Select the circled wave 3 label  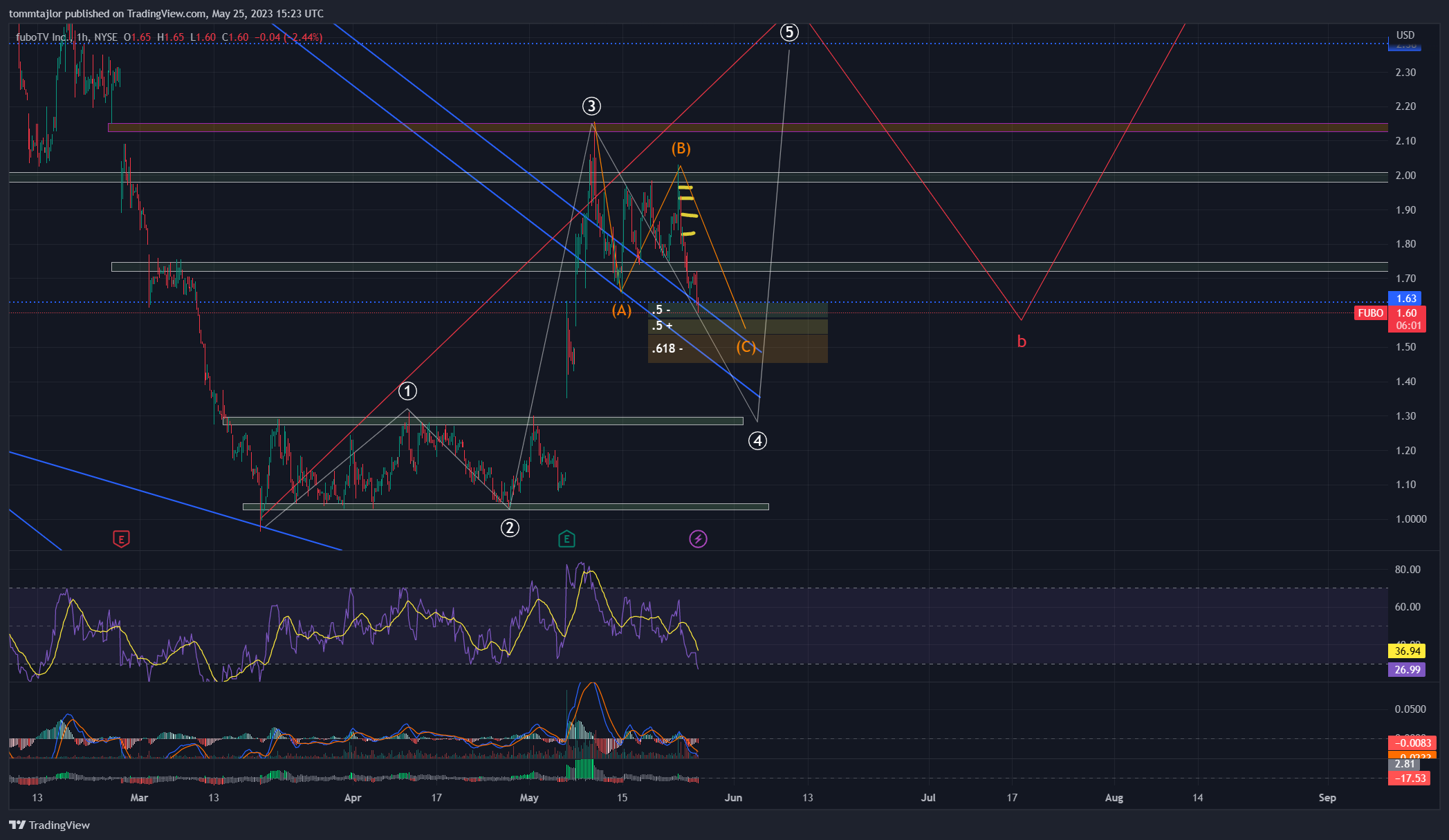point(591,106)
